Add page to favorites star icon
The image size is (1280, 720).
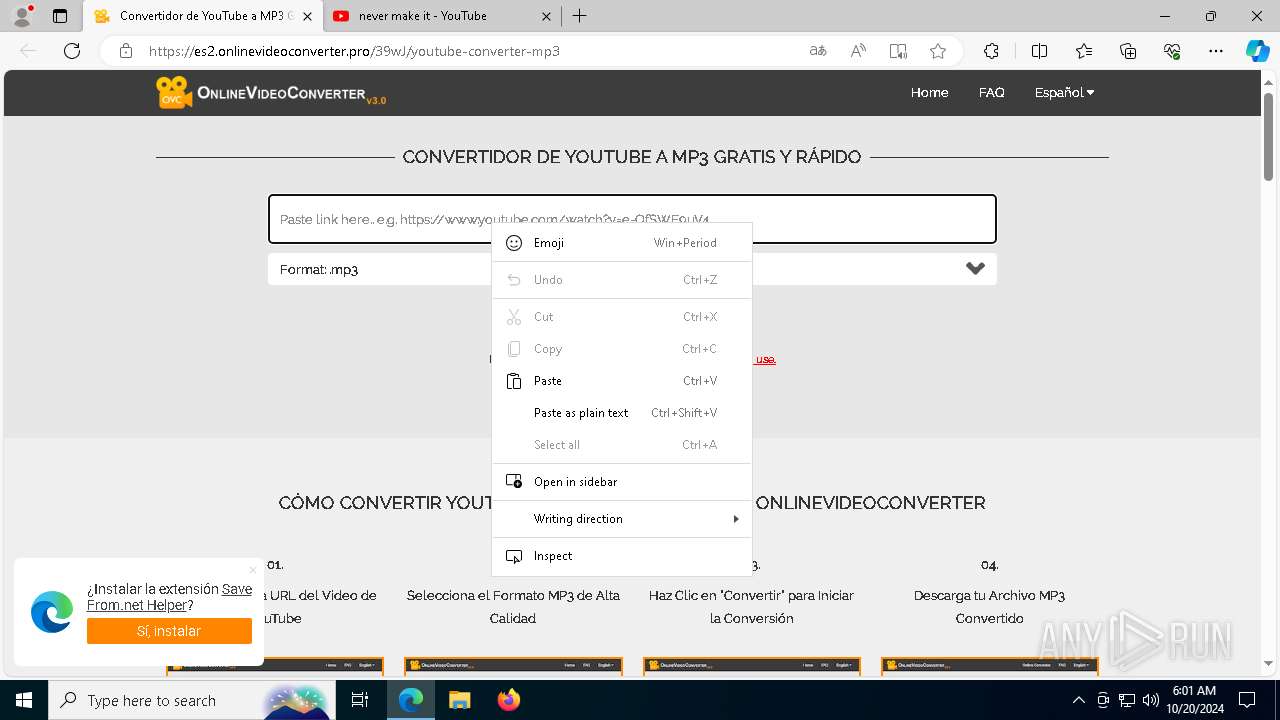click(x=938, y=51)
